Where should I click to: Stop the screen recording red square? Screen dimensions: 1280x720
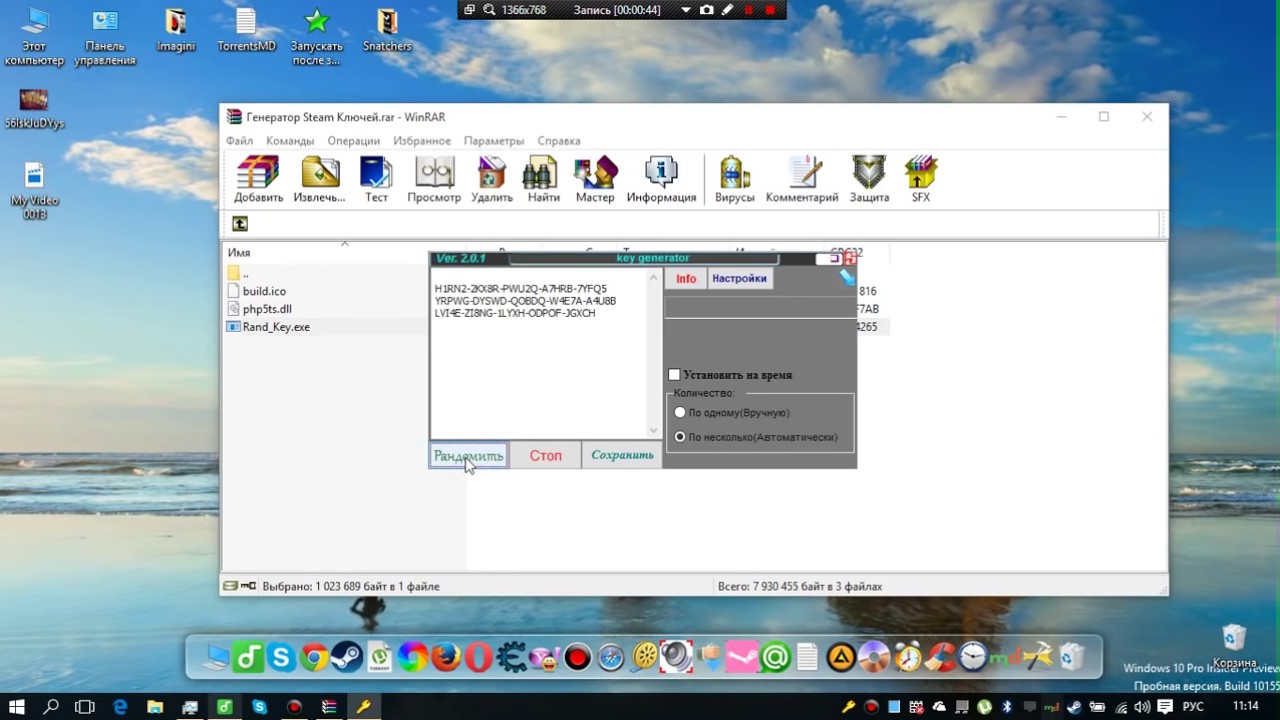[770, 9]
